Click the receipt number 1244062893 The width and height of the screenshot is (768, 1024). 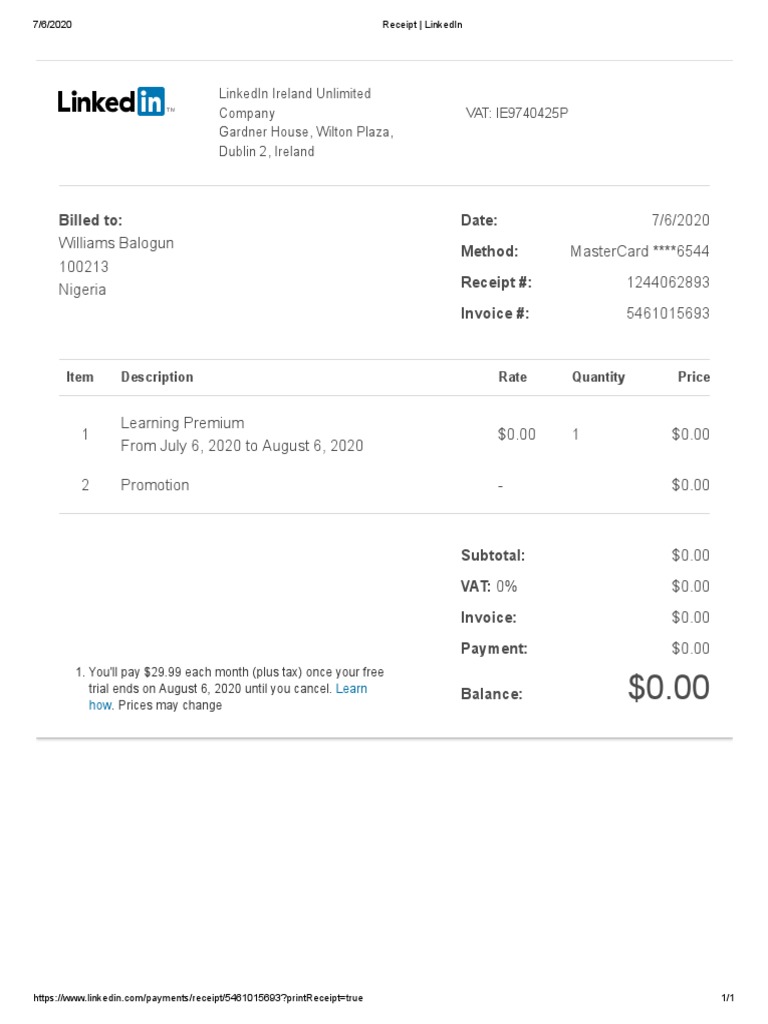(x=668, y=282)
